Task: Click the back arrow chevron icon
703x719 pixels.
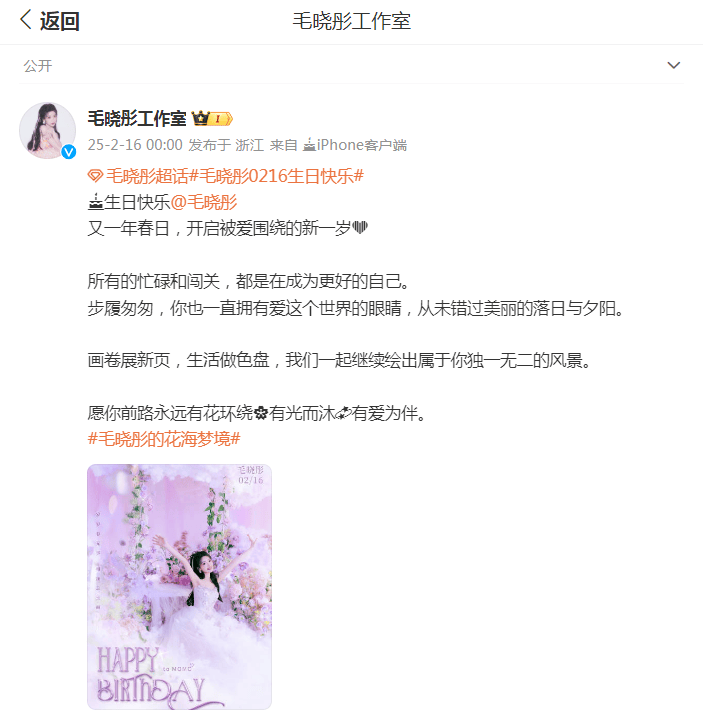Action: tap(26, 20)
